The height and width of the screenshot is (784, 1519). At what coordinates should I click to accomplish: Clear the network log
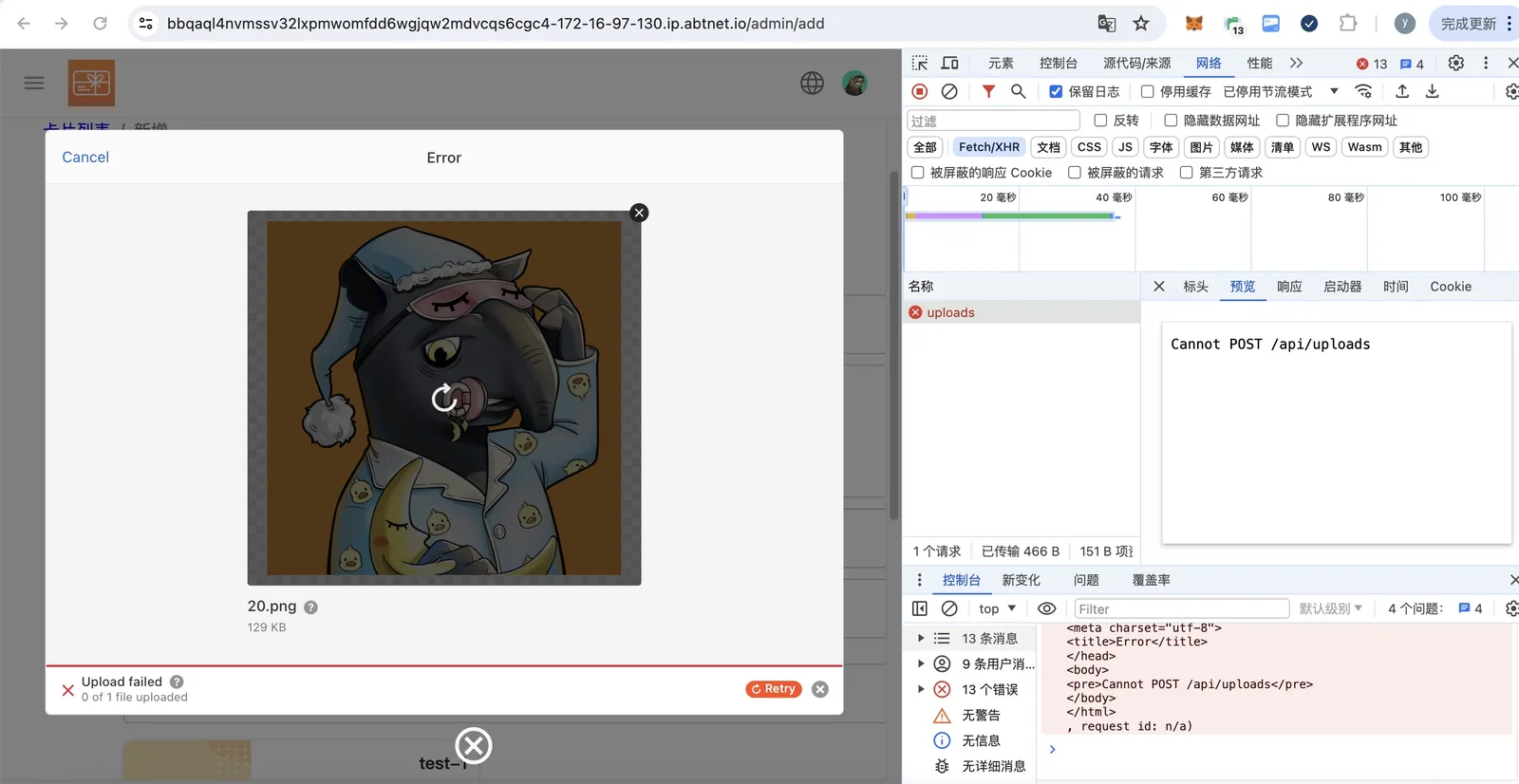pyautogui.click(x=949, y=91)
